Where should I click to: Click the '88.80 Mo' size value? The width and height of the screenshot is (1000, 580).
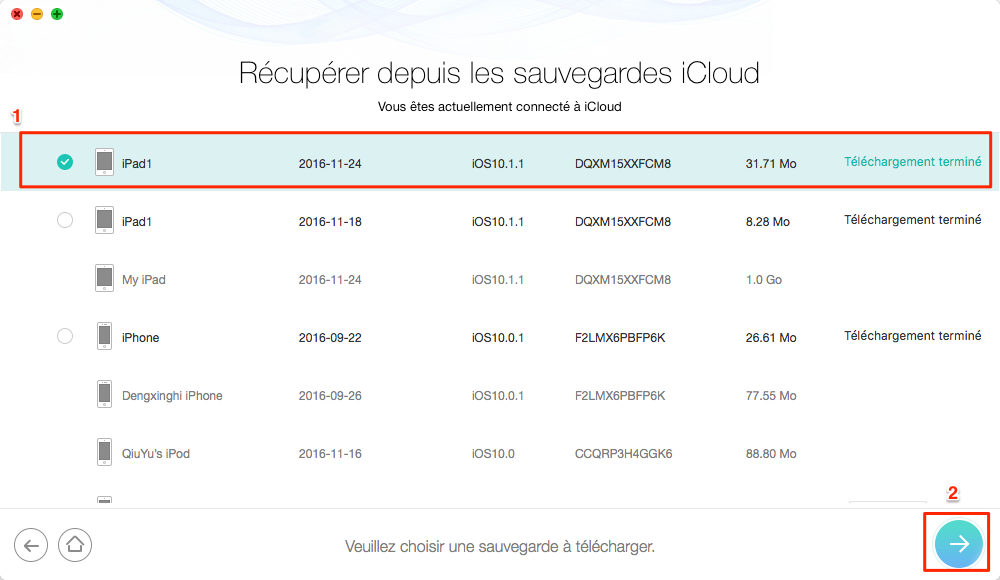click(771, 454)
